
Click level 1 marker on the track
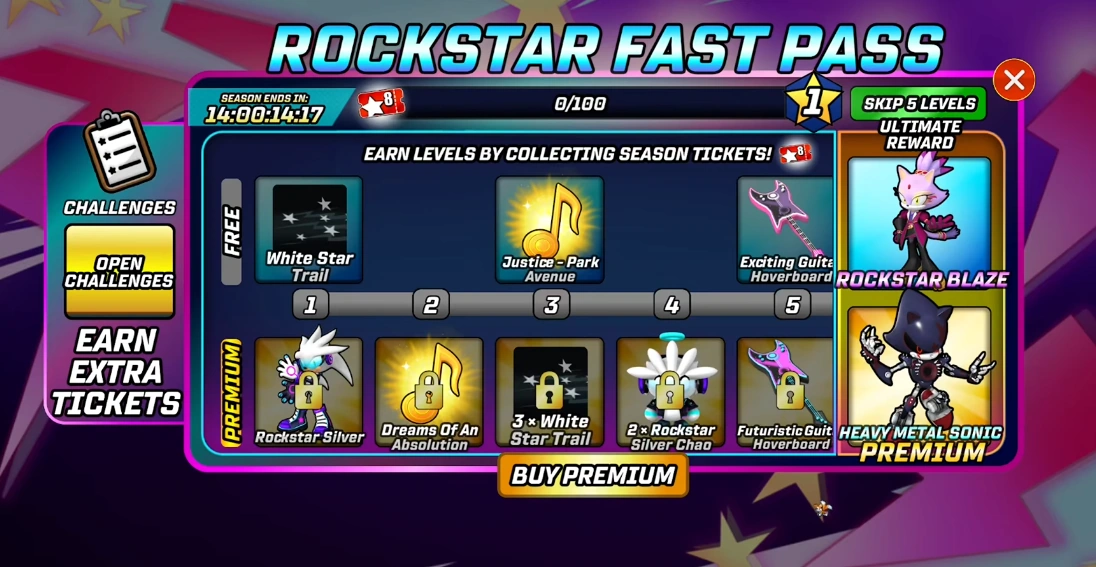point(310,305)
